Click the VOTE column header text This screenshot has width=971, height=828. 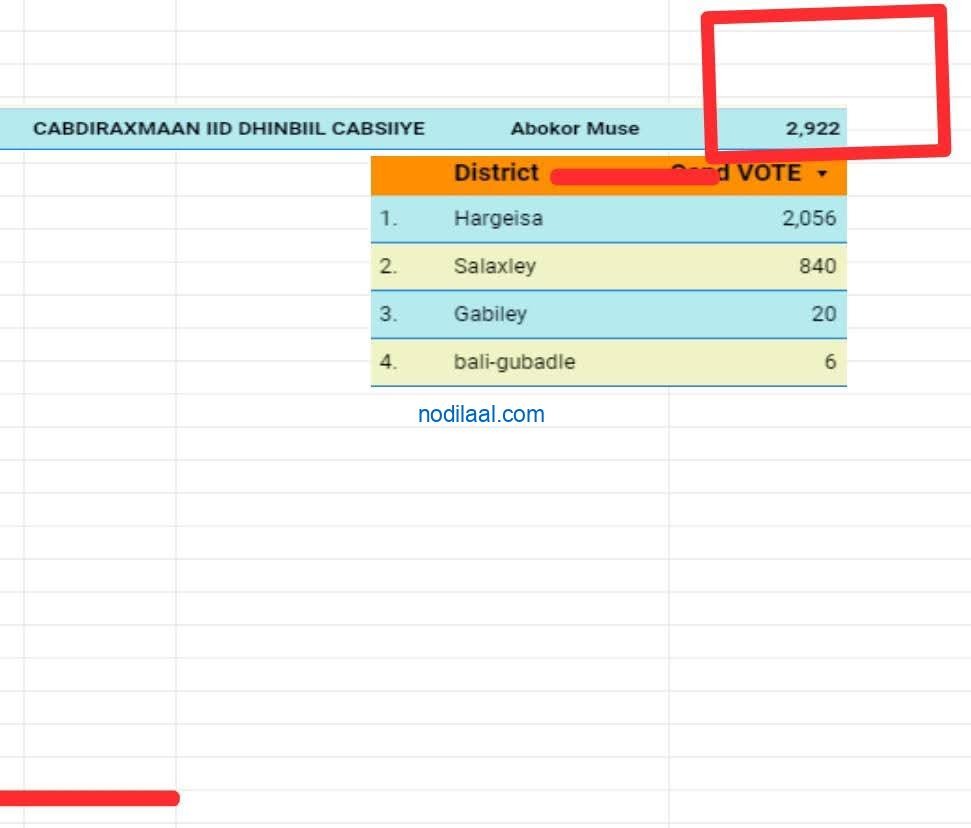[x=767, y=173]
